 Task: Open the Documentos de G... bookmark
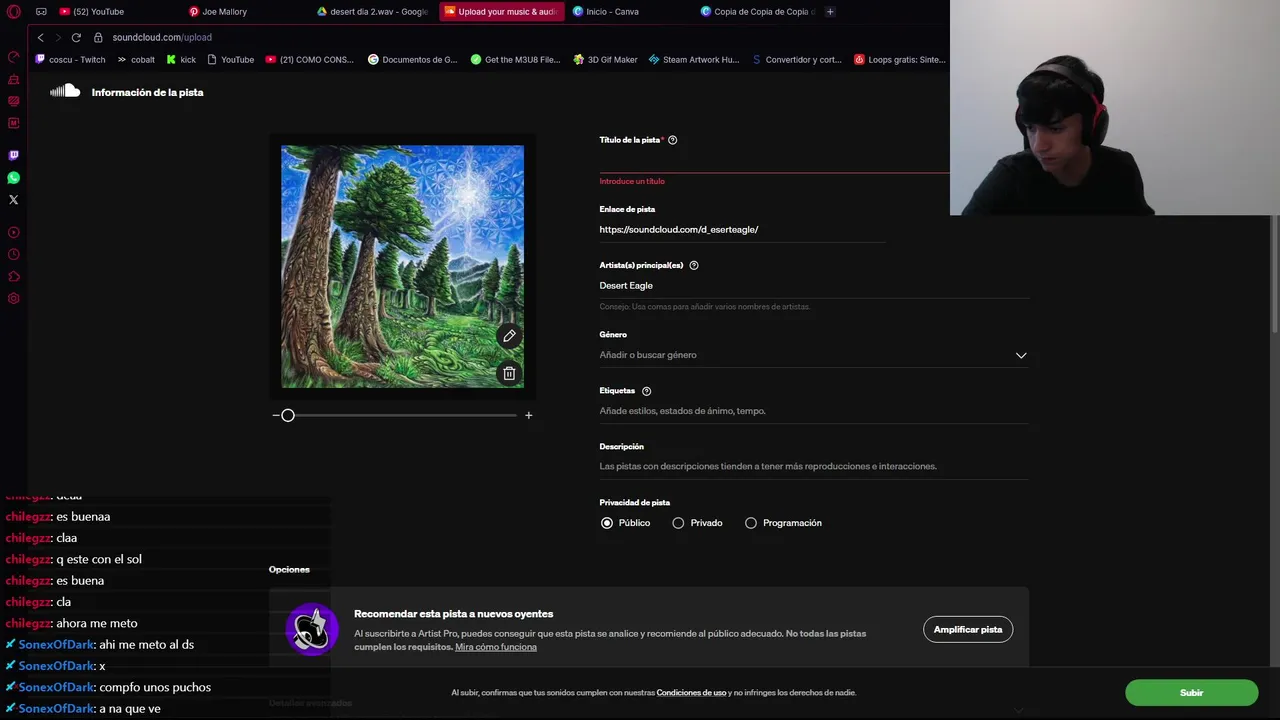click(412, 59)
